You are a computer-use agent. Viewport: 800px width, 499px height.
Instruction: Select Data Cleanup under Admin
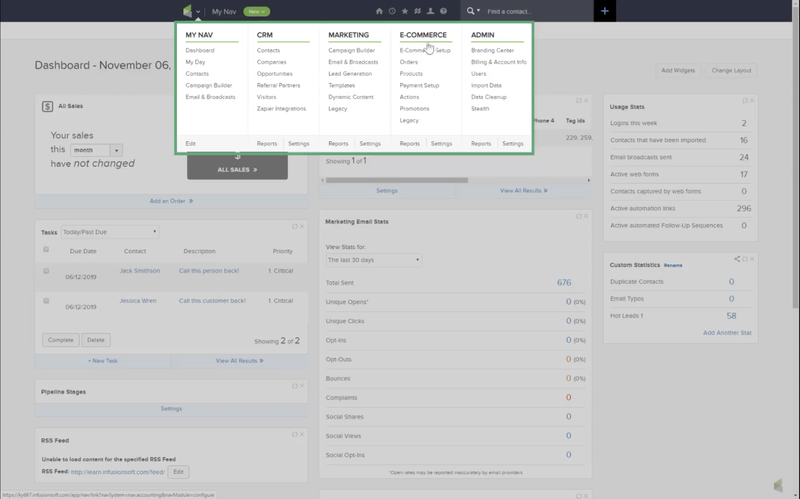(x=489, y=97)
